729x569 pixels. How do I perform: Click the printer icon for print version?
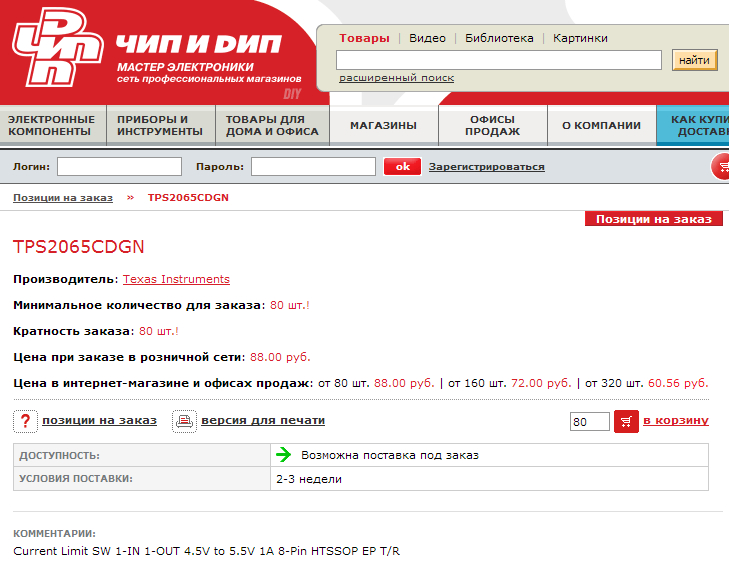[184, 421]
